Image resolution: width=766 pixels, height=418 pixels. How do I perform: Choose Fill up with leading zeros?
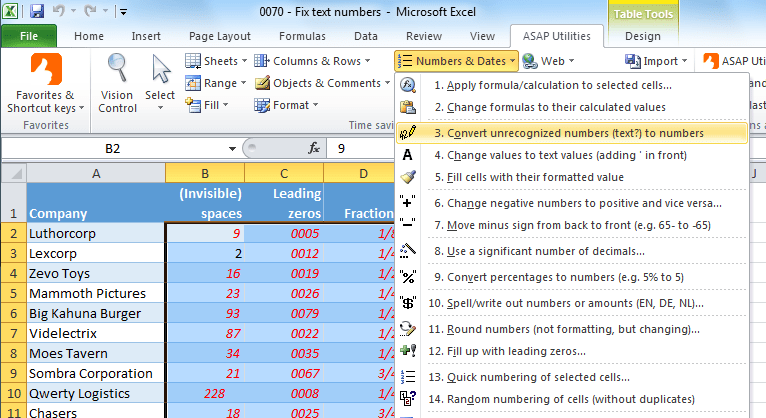[572, 351]
